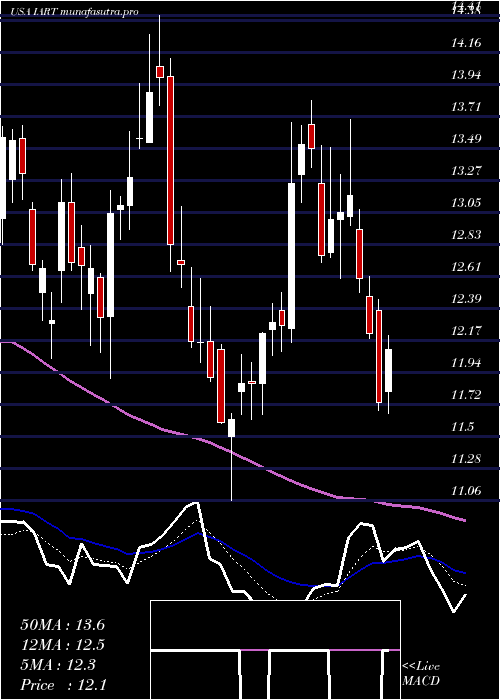This screenshot has width=500, height=700.
Task: Select the 13.71 price level label
Action: 466,107
